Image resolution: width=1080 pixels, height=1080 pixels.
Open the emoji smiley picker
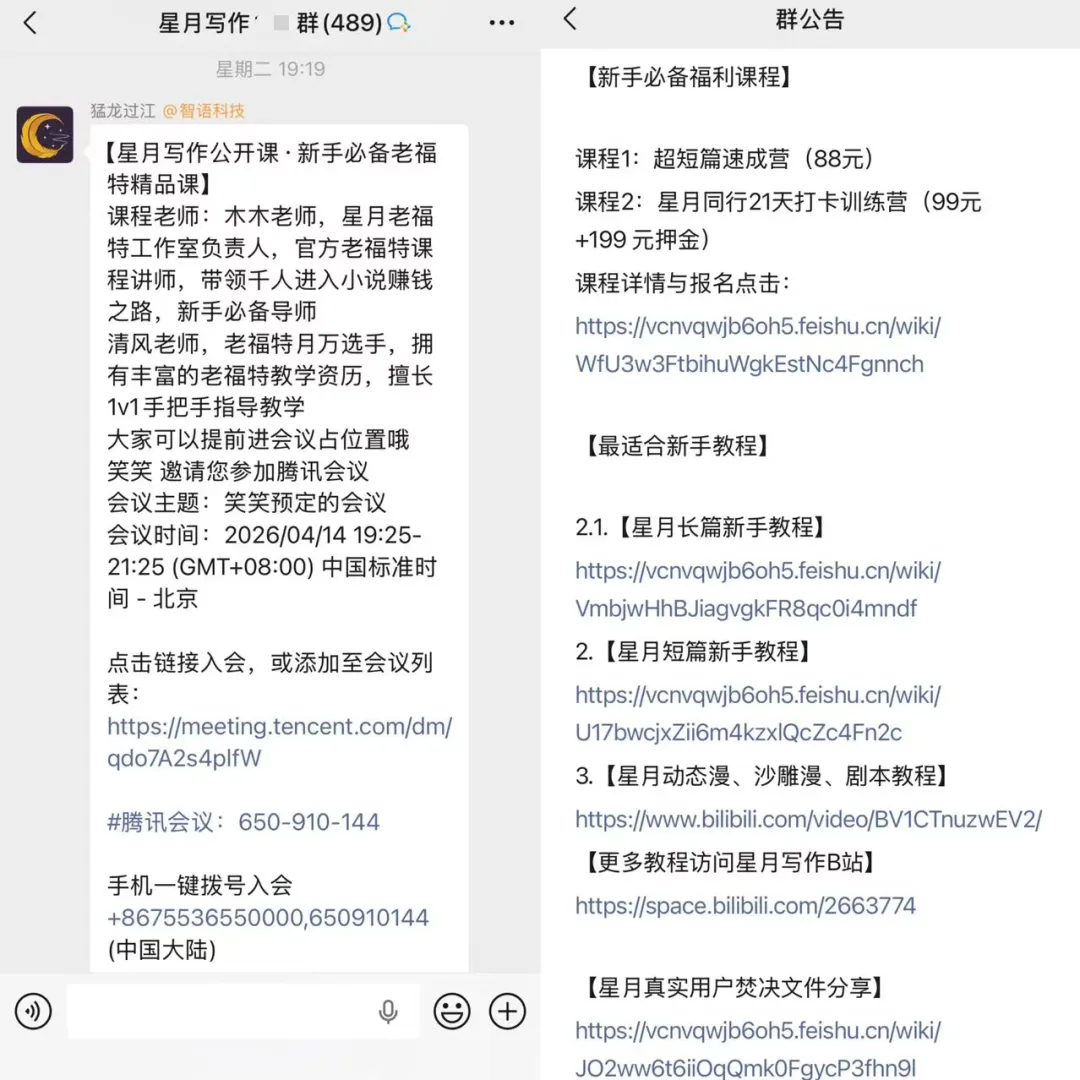click(x=452, y=1011)
